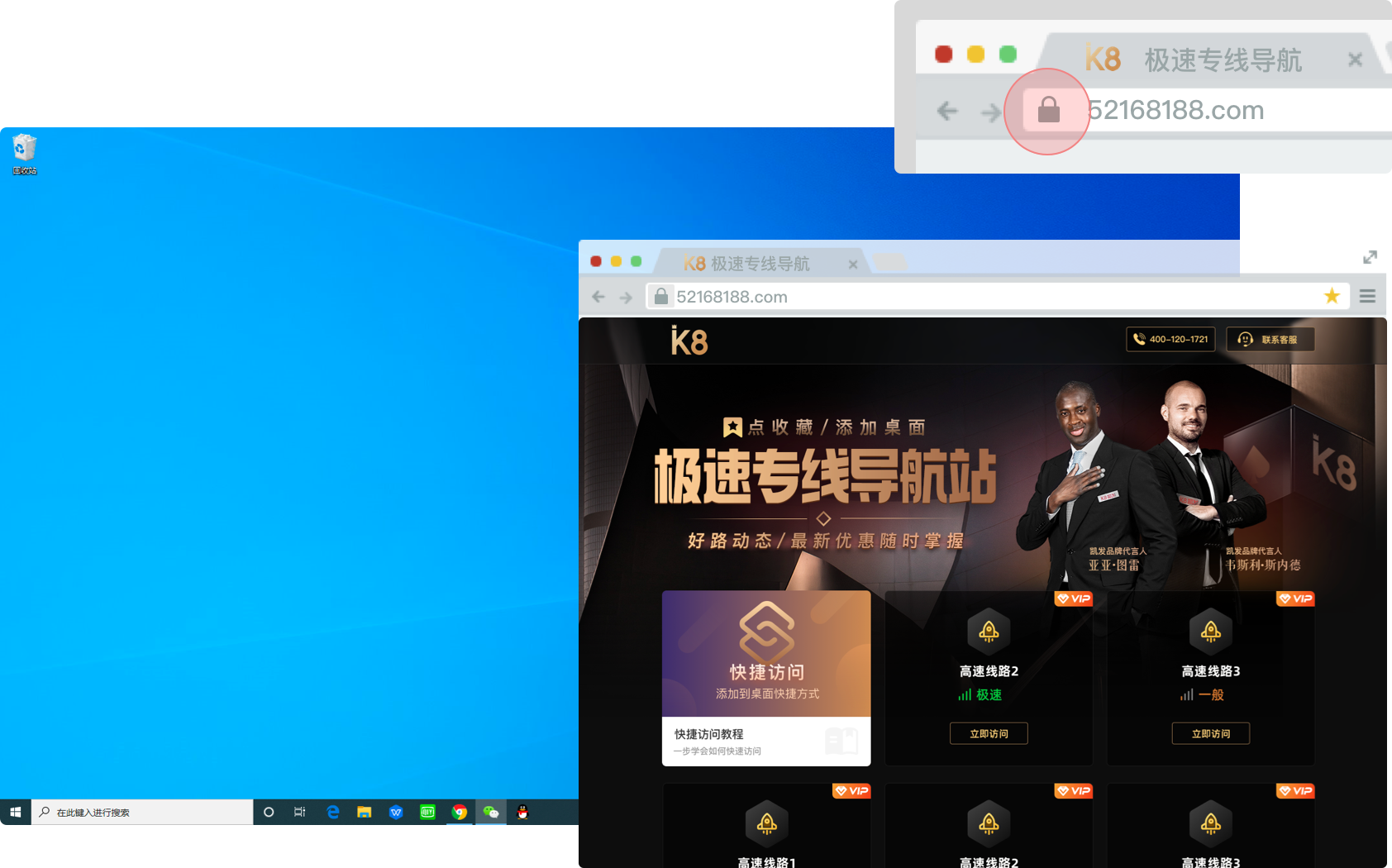Click 立即访问 under 高速线路2 极速
Viewport: 1392px width, 868px height.
pos(989,733)
